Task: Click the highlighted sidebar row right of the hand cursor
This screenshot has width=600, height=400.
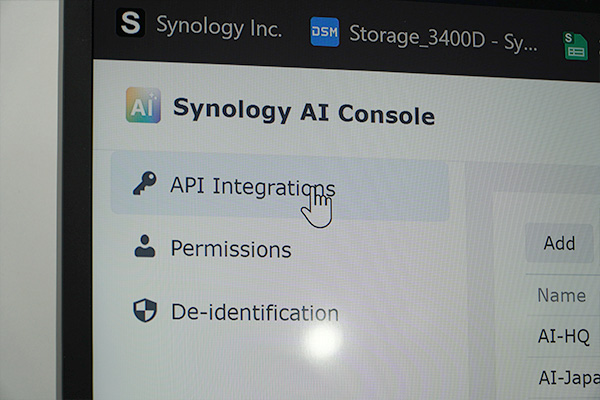Action: tap(390, 191)
